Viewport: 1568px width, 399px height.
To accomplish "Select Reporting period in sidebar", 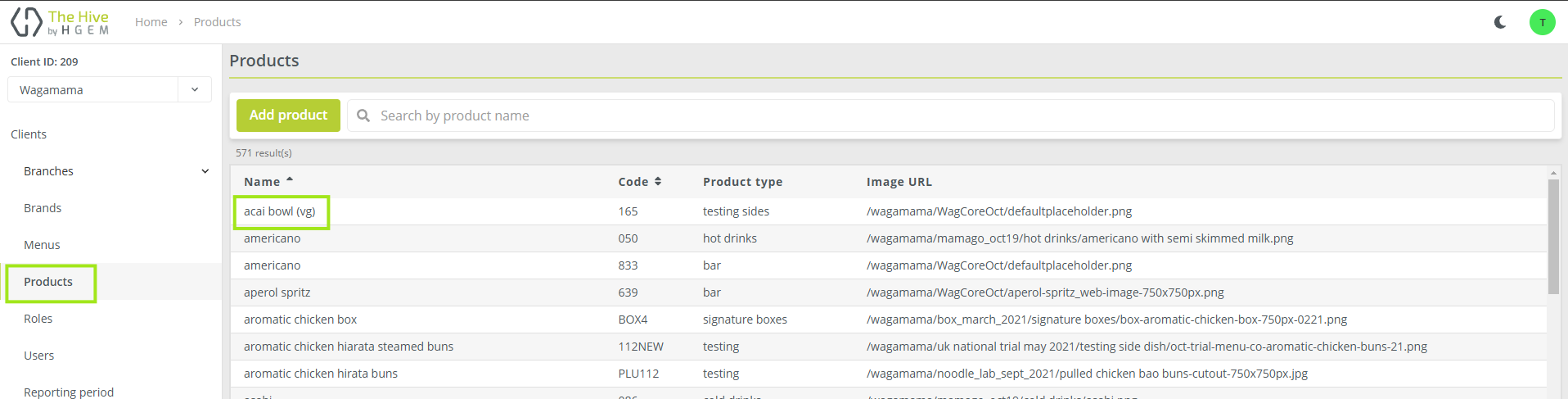I will point(69,392).
